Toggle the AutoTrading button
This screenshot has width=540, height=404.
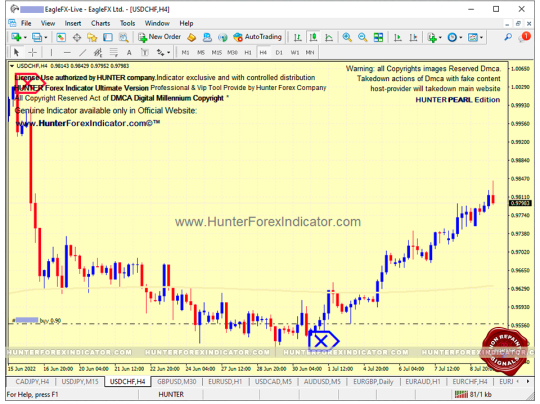[257, 37]
